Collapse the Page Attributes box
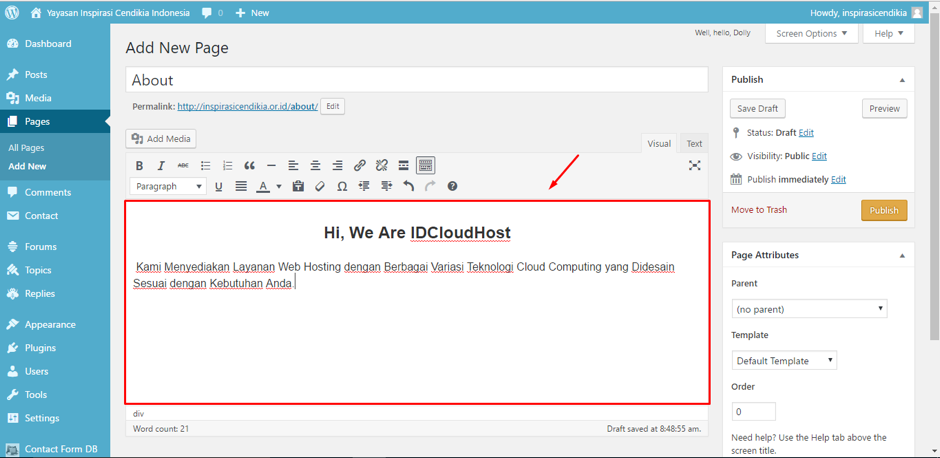The width and height of the screenshot is (940, 458). (x=902, y=255)
